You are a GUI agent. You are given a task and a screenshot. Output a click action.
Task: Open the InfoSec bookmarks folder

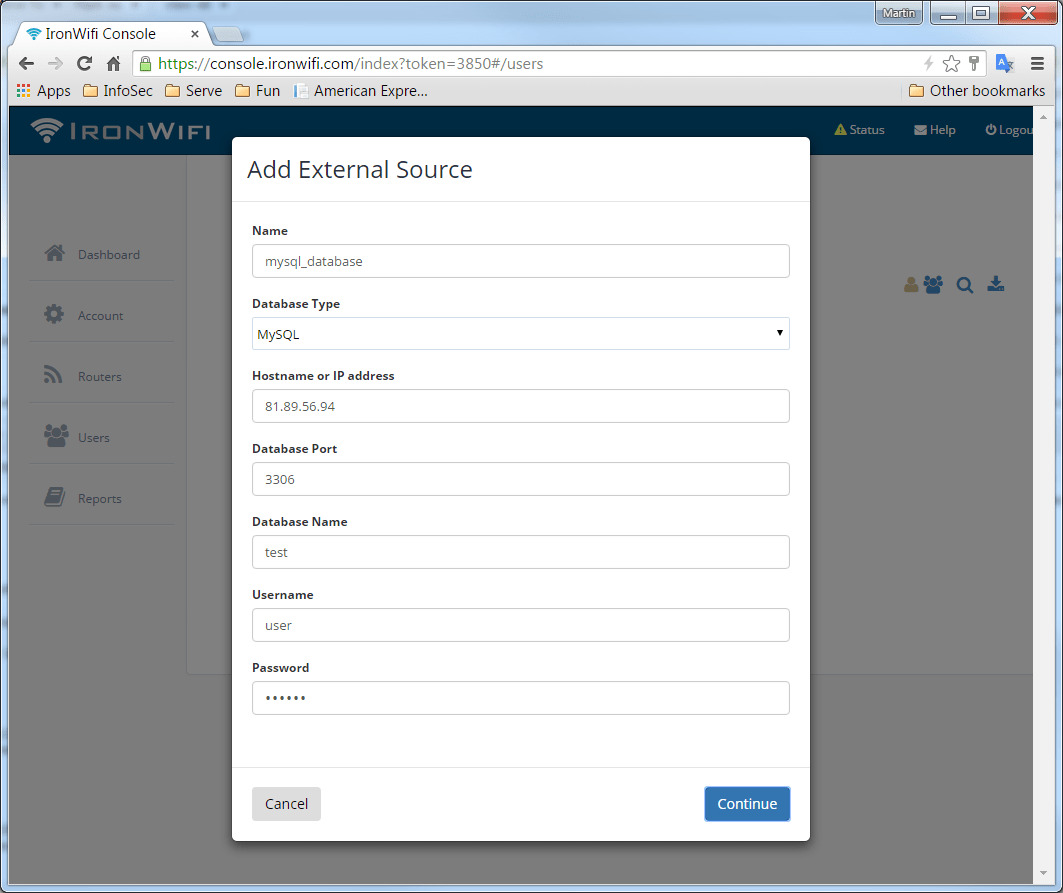coord(117,91)
